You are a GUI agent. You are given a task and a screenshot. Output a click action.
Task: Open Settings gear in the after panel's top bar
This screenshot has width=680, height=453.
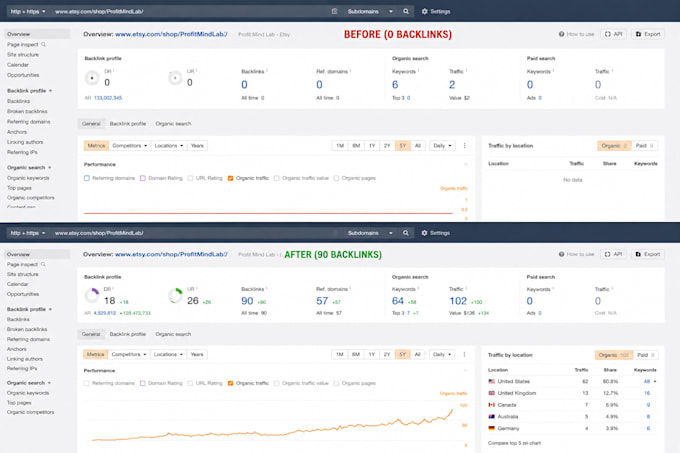pyautogui.click(x=436, y=233)
